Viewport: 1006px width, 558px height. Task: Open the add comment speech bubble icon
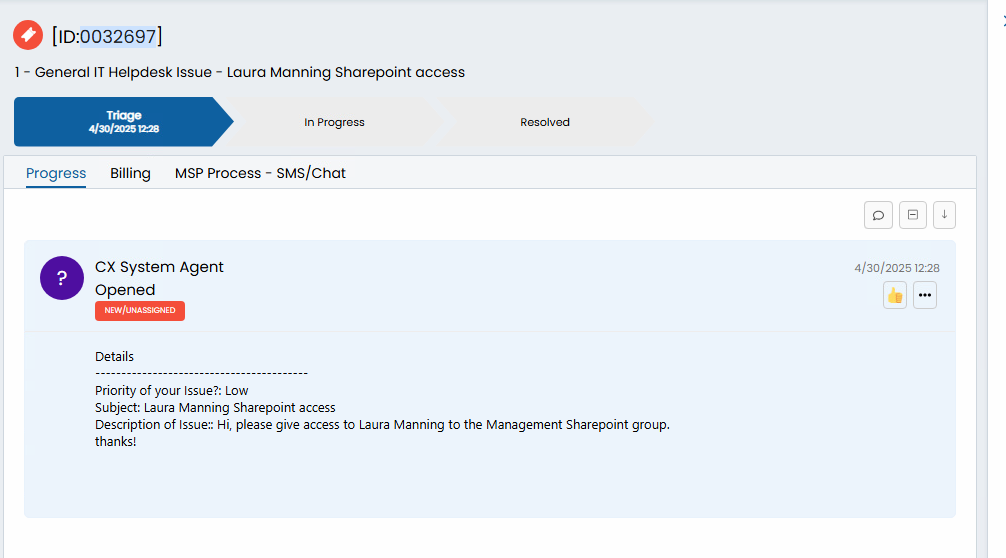[x=878, y=215]
